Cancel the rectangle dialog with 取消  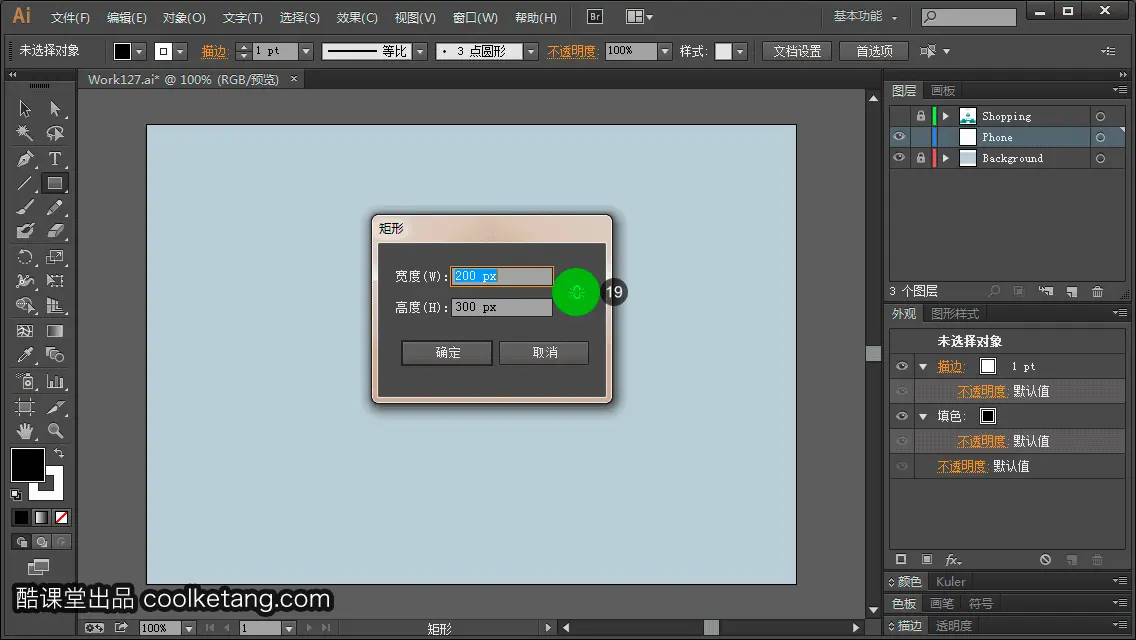[x=544, y=353]
